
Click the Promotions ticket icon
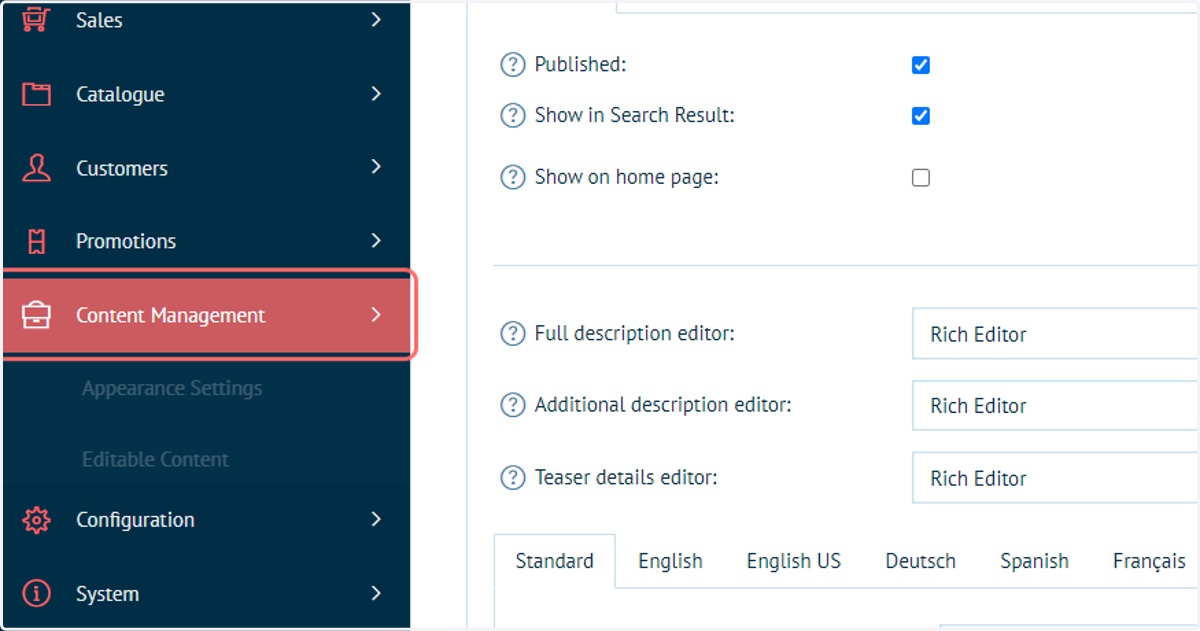[36, 241]
